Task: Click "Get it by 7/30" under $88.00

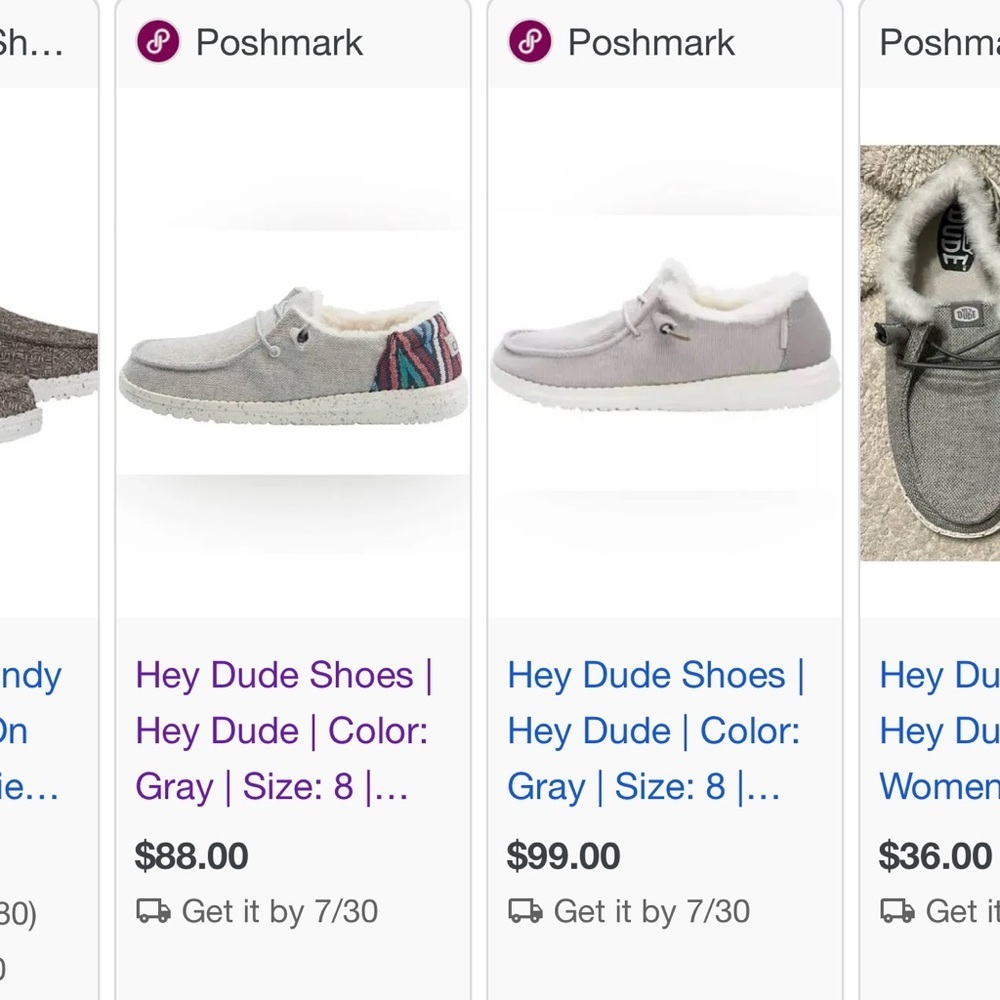Action: coord(279,911)
